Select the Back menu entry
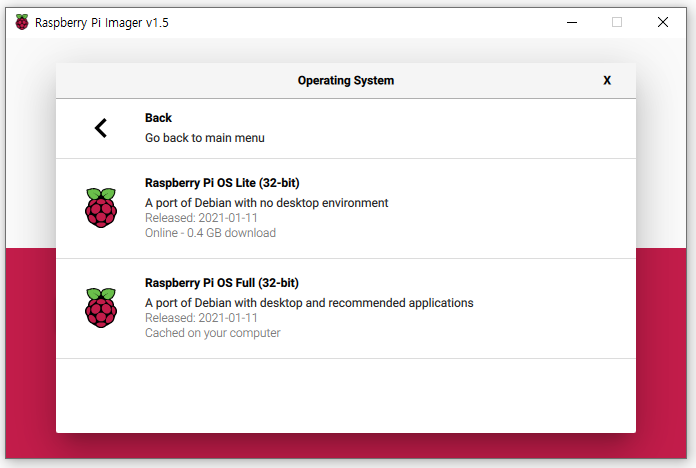The height and width of the screenshot is (468, 696). (346, 128)
